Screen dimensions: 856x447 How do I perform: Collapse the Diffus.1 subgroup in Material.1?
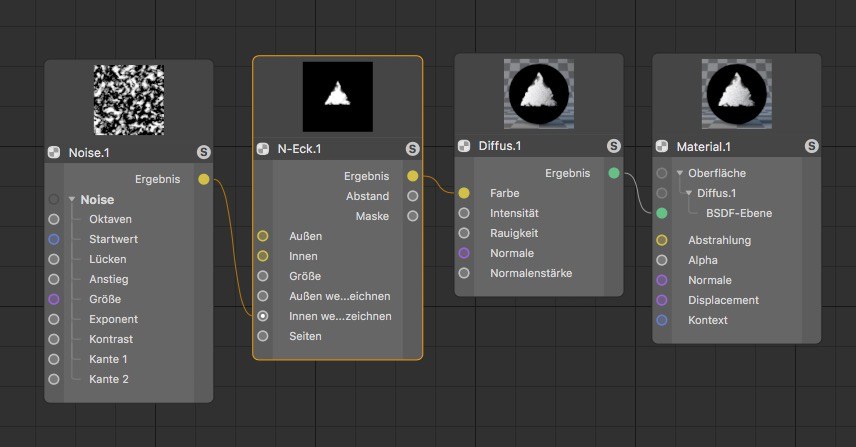(x=688, y=193)
